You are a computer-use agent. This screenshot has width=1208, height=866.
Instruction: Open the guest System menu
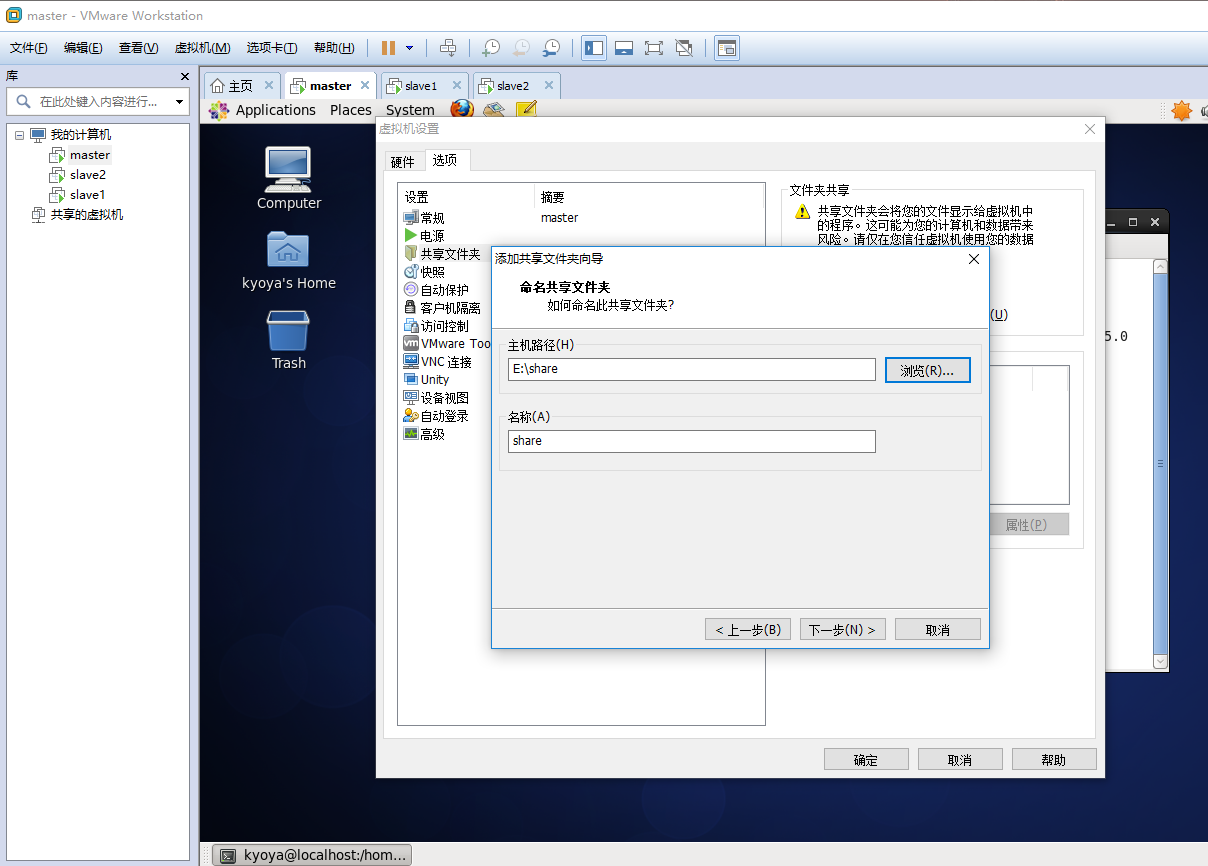click(x=410, y=110)
